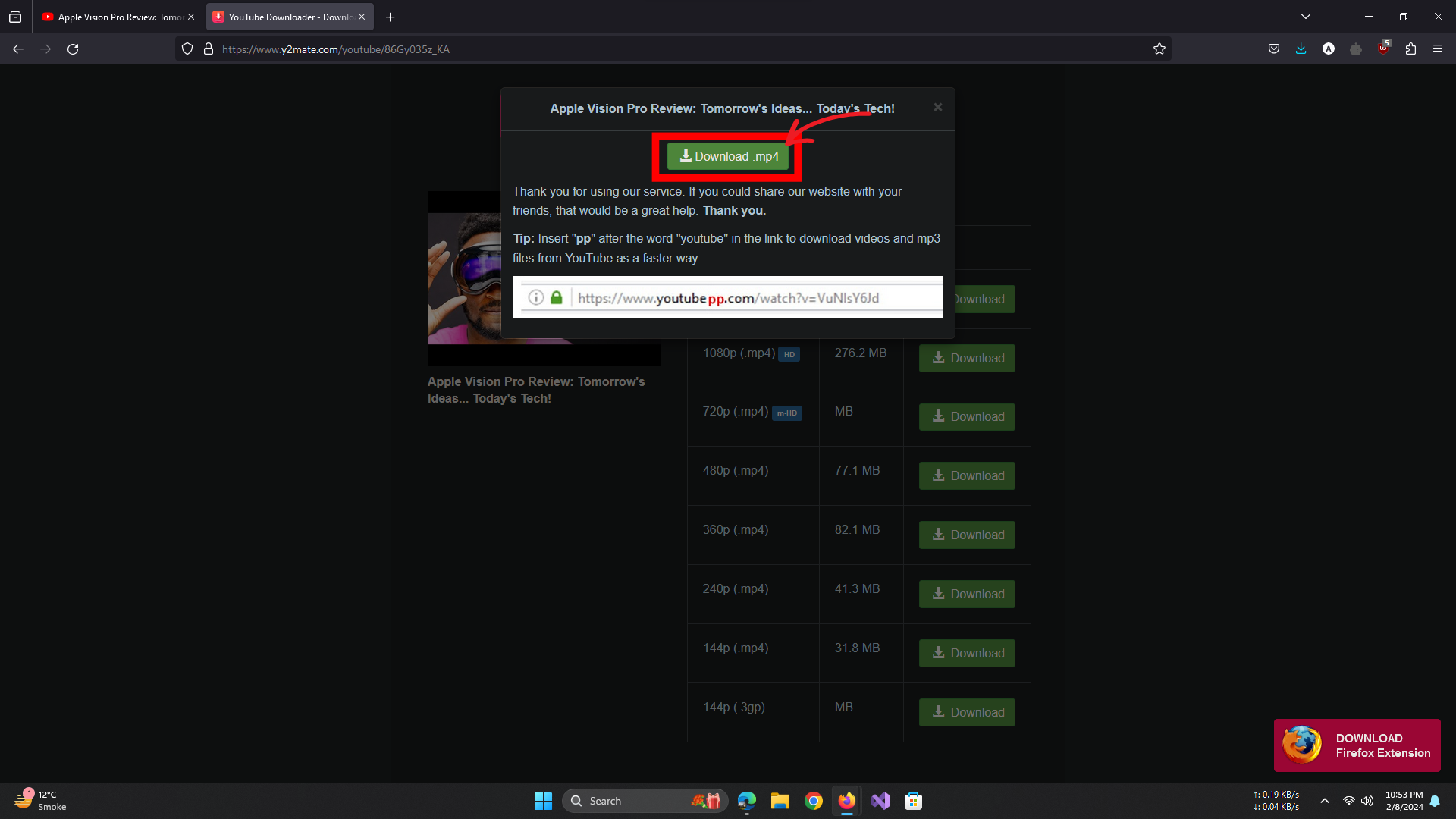The image size is (1456, 819).
Task: Open the Save to Pocket icon
Action: [x=1274, y=49]
